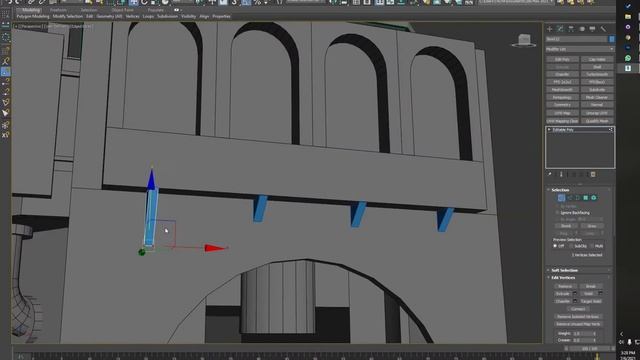
Task: Open the Utilities tab in command panel
Action: click(603, 29)
